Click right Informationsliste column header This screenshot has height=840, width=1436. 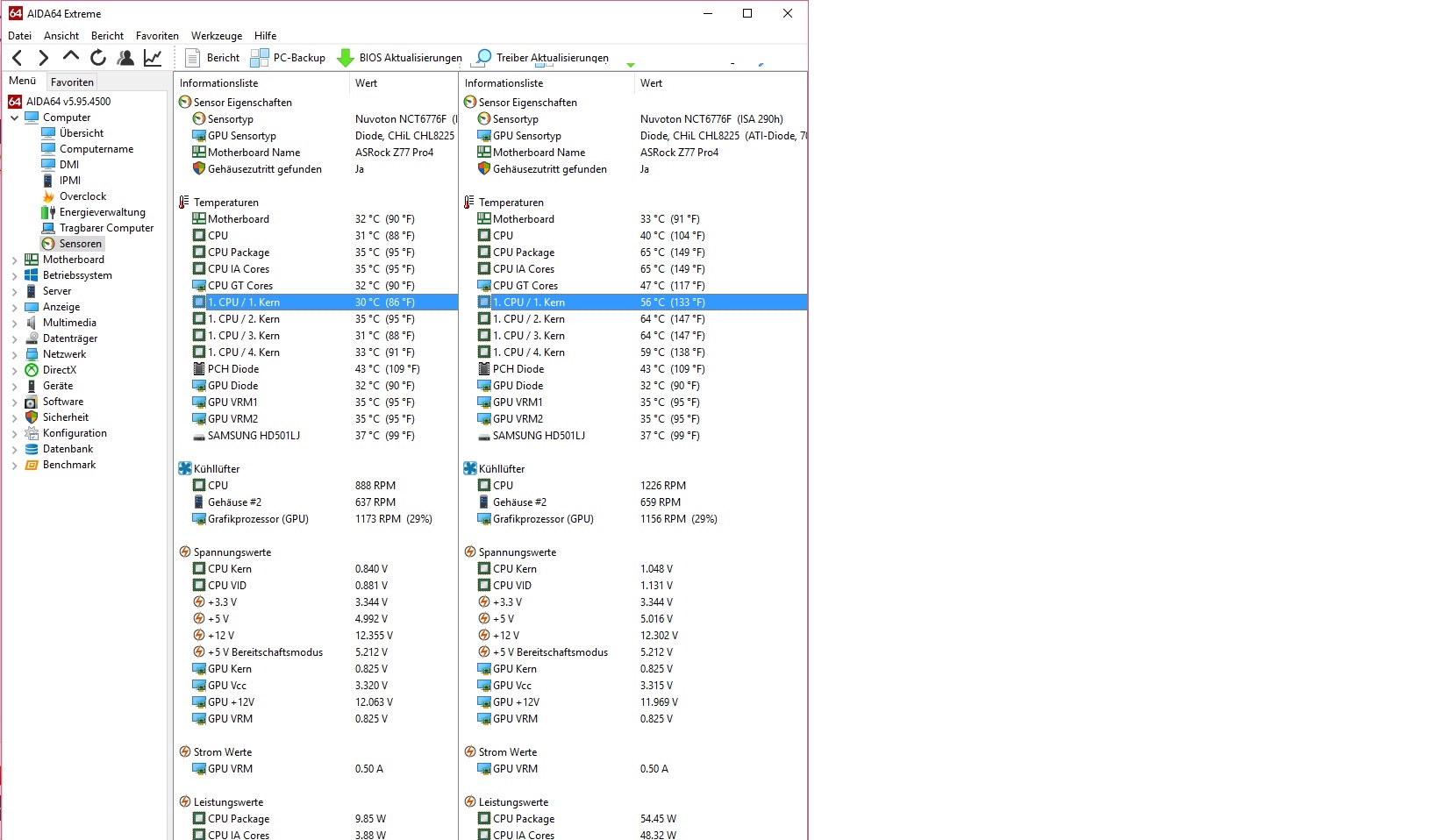[x=547, y=83]
